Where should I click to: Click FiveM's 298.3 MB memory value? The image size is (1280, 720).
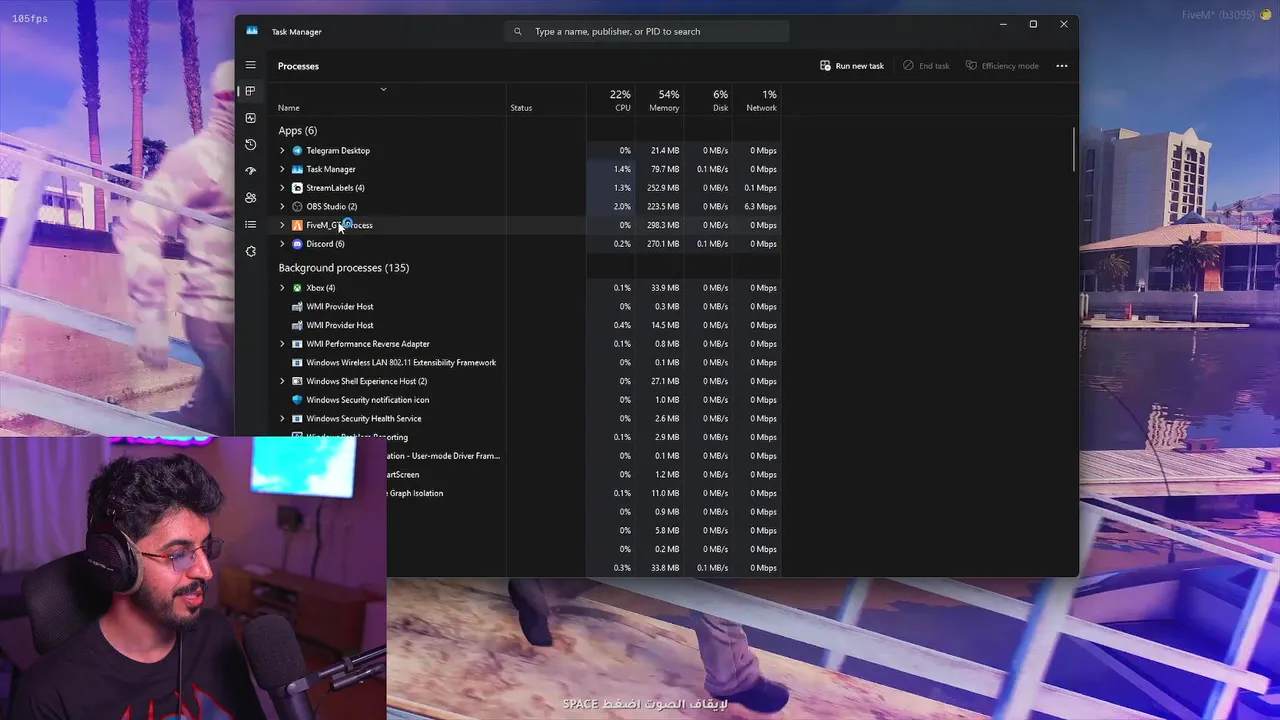pos(663,225)
